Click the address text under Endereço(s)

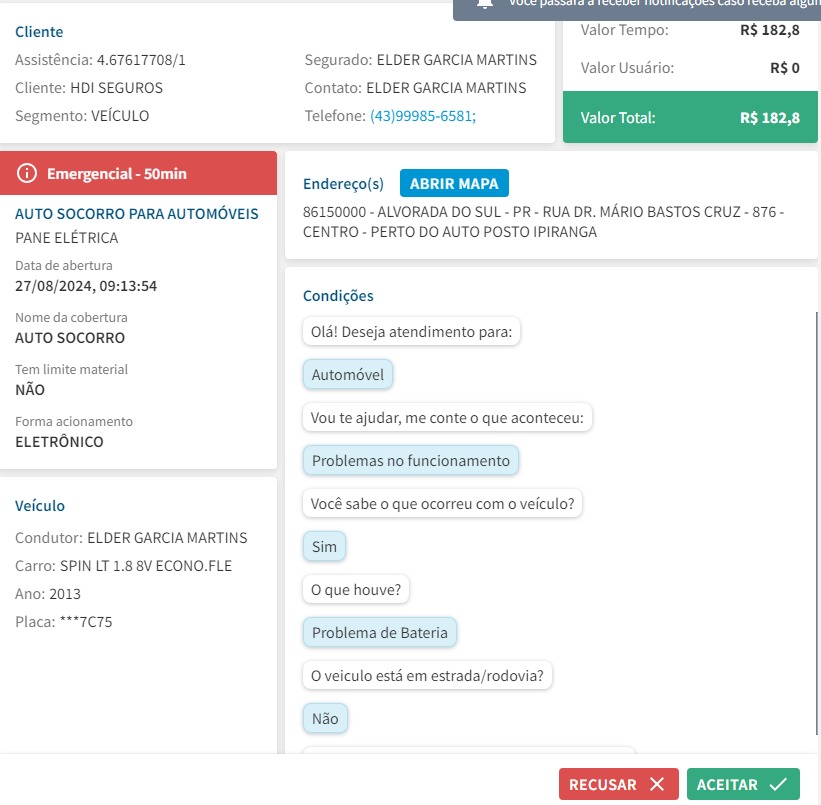tap(543, 222)
